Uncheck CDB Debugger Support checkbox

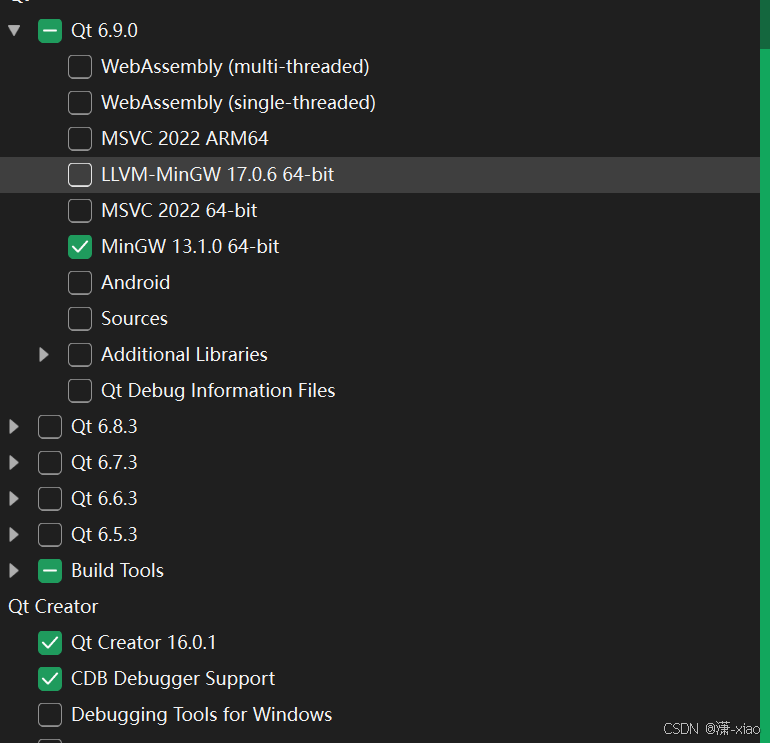[50, 679]
